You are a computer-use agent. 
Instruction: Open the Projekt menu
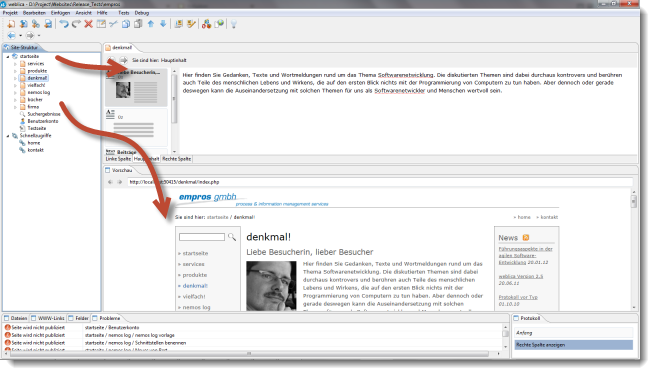tap(10, 13)
